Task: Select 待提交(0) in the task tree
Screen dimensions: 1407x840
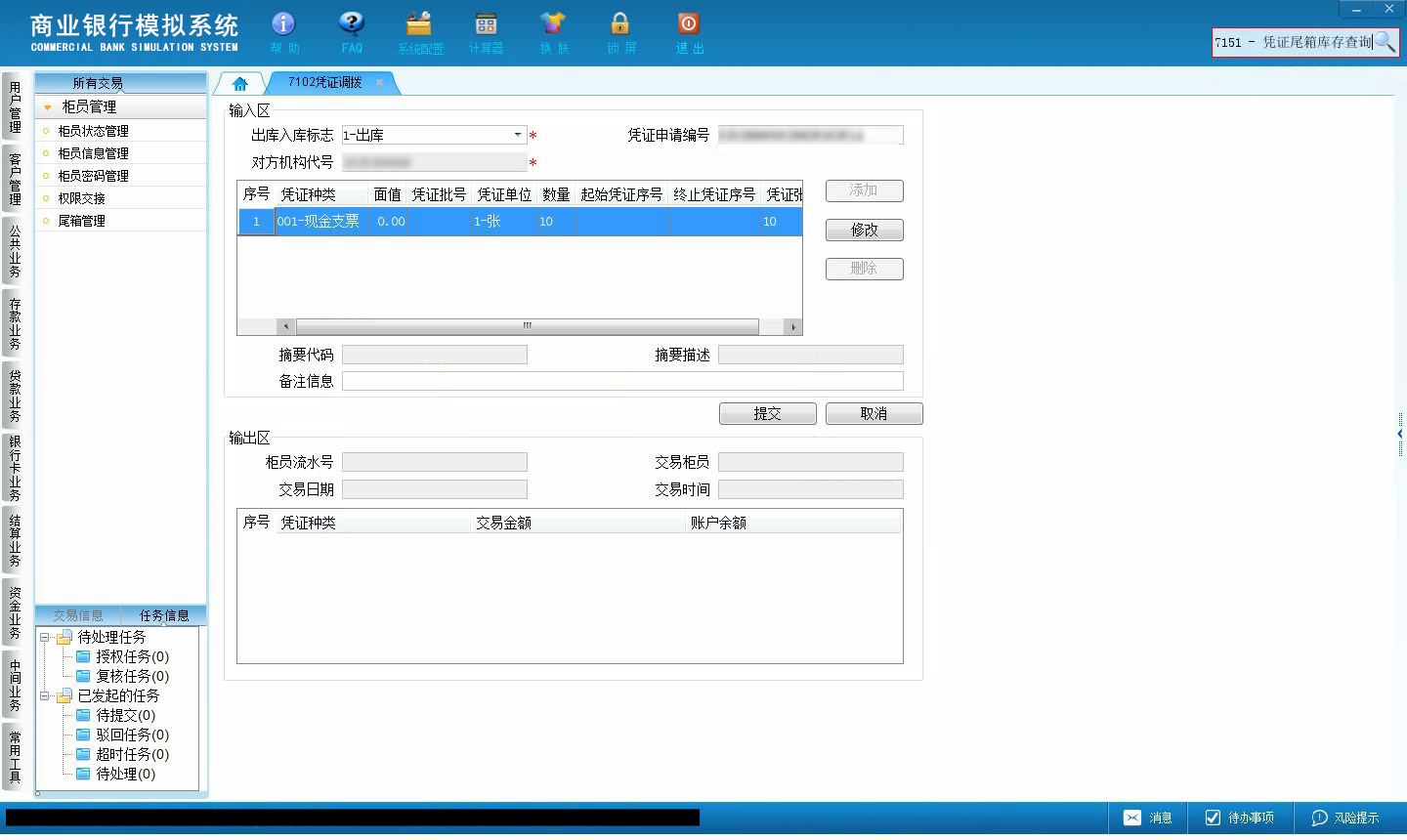Action: [125, 715]
